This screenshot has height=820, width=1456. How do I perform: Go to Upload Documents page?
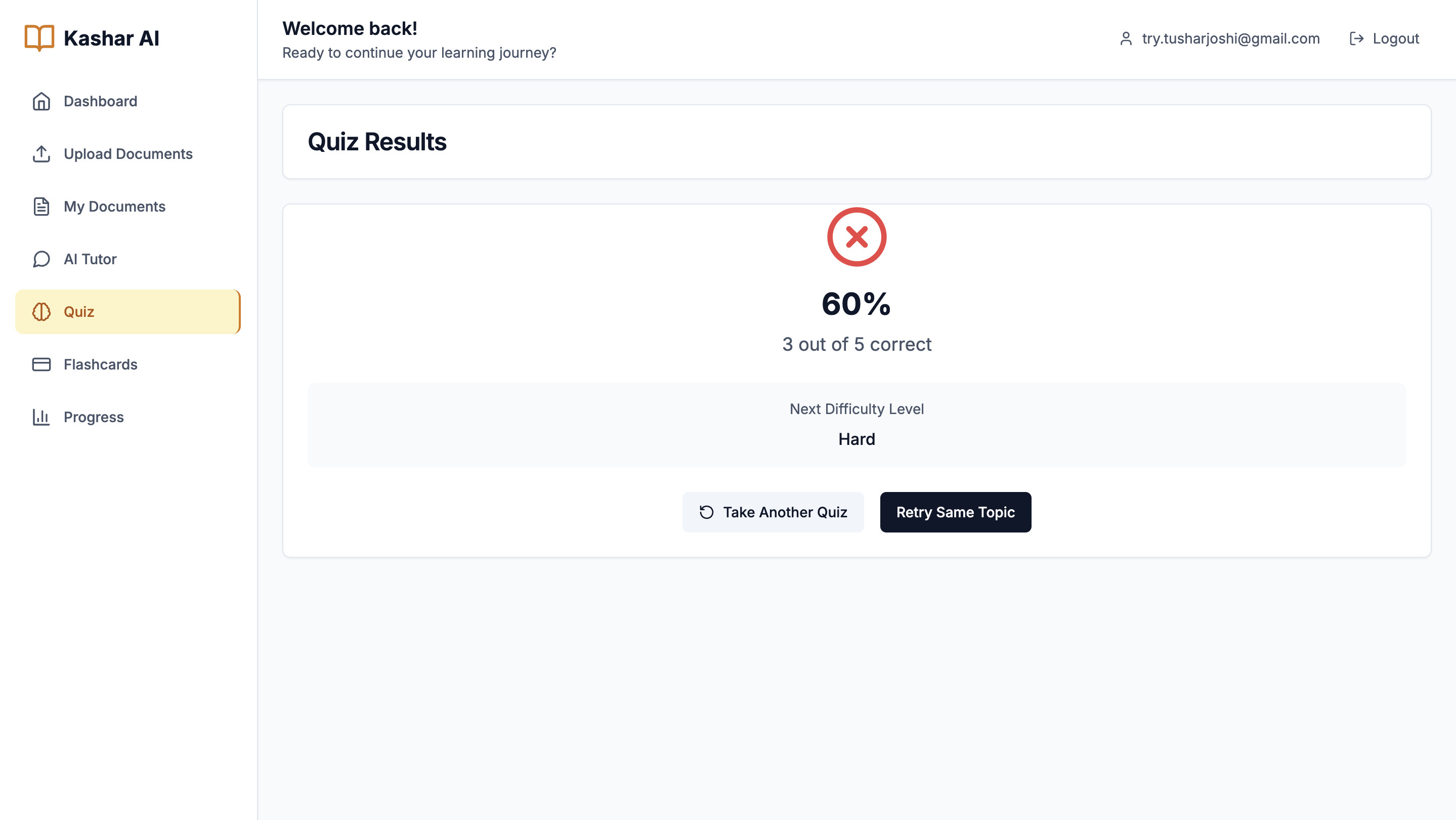(x=127, y=154)
